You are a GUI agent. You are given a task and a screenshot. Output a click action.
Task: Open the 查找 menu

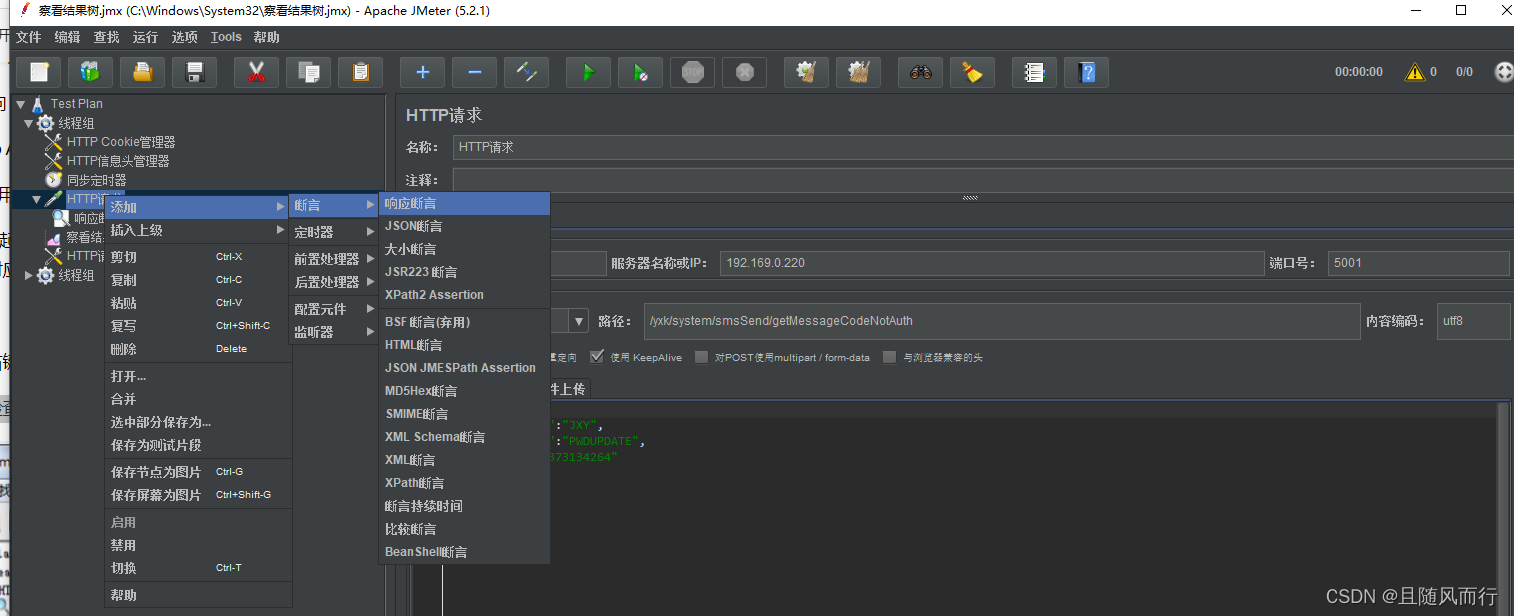tap(107, 37)
